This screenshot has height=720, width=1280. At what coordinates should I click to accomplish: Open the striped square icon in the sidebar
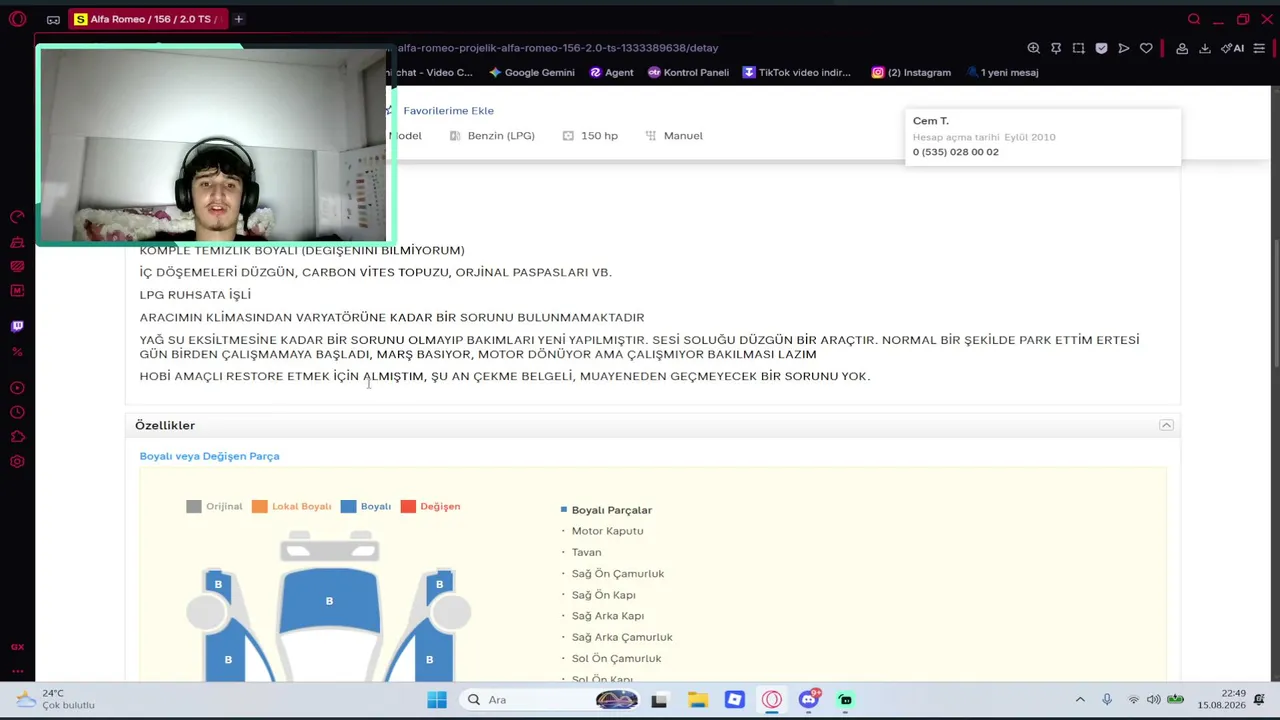pyautogui.click(x=17, y=266)
